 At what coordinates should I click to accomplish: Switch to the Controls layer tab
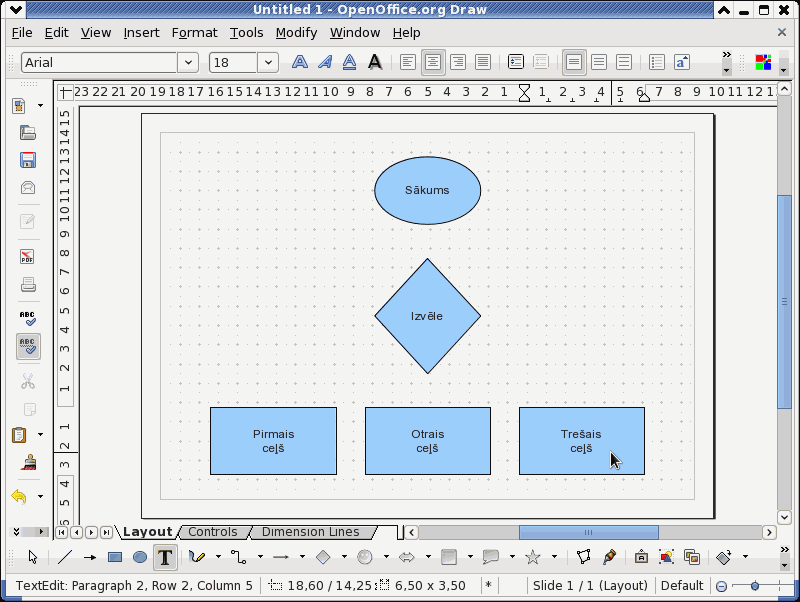[213, 532]
